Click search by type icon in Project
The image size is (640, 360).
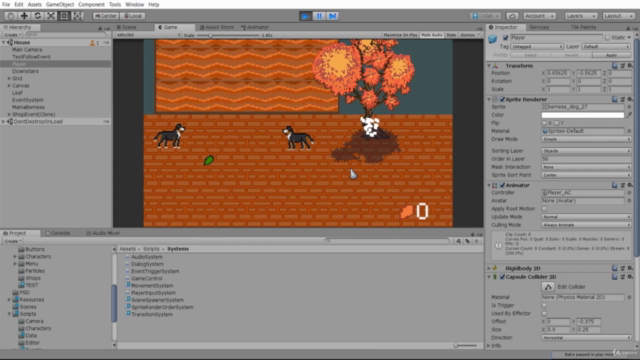tap(458, 241)
